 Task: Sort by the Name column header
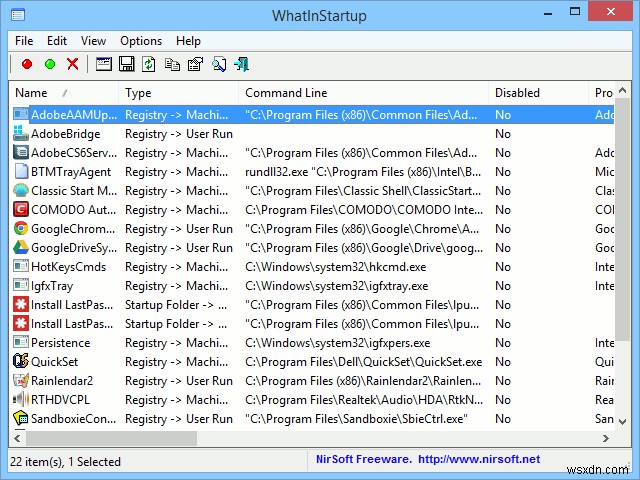point(64,93)
